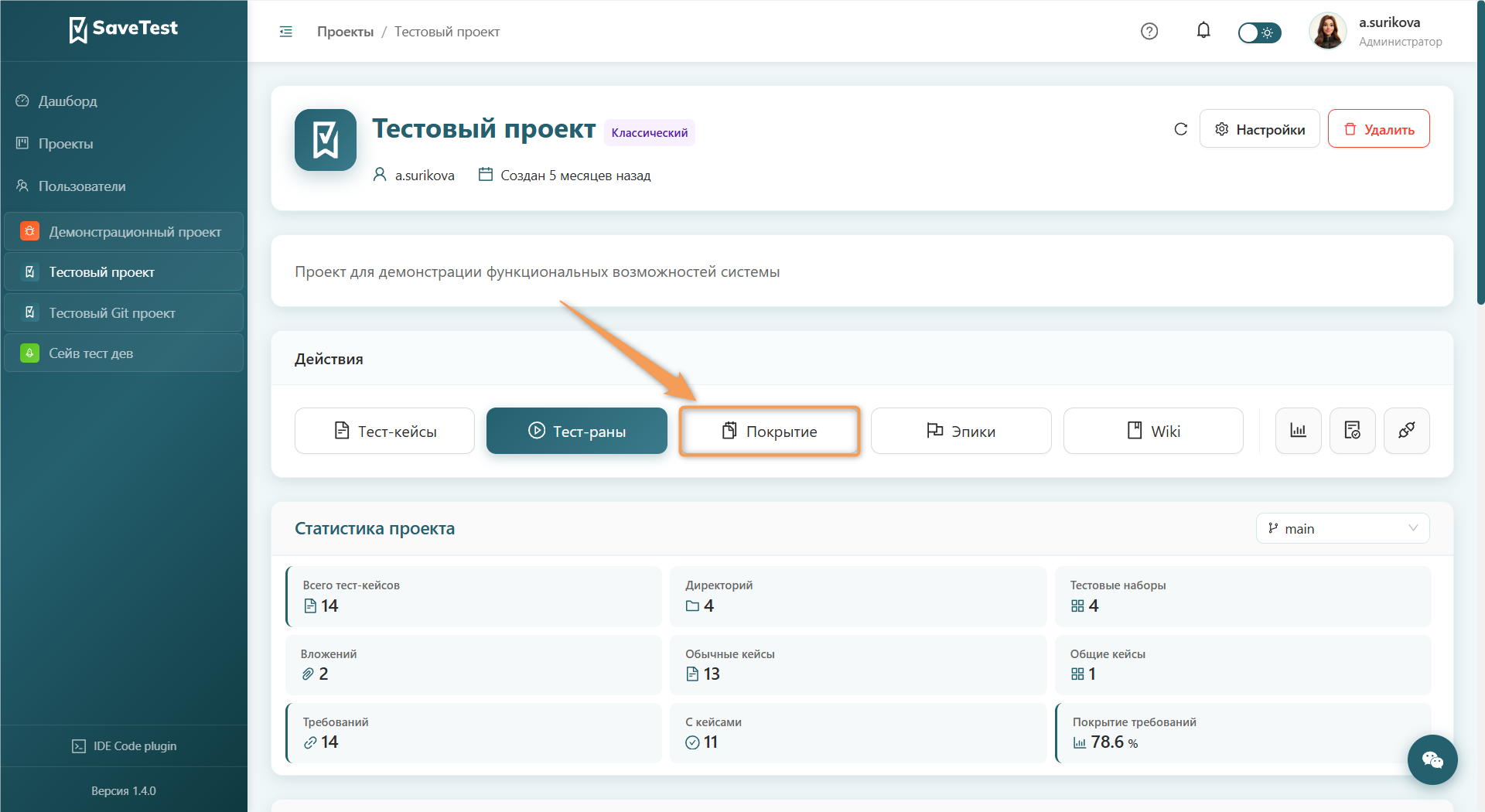Click the a.surikova user avatar

(1327, 32)
